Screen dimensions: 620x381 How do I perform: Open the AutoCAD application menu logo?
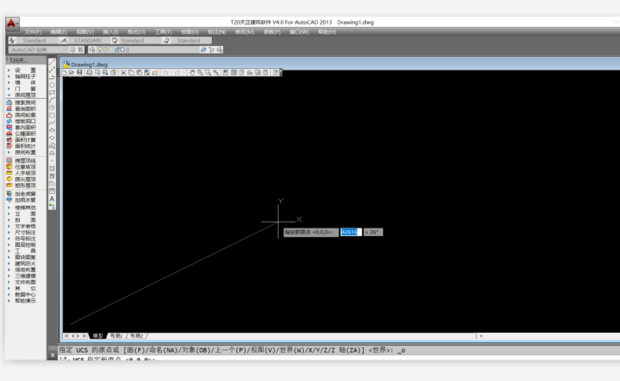11,23
